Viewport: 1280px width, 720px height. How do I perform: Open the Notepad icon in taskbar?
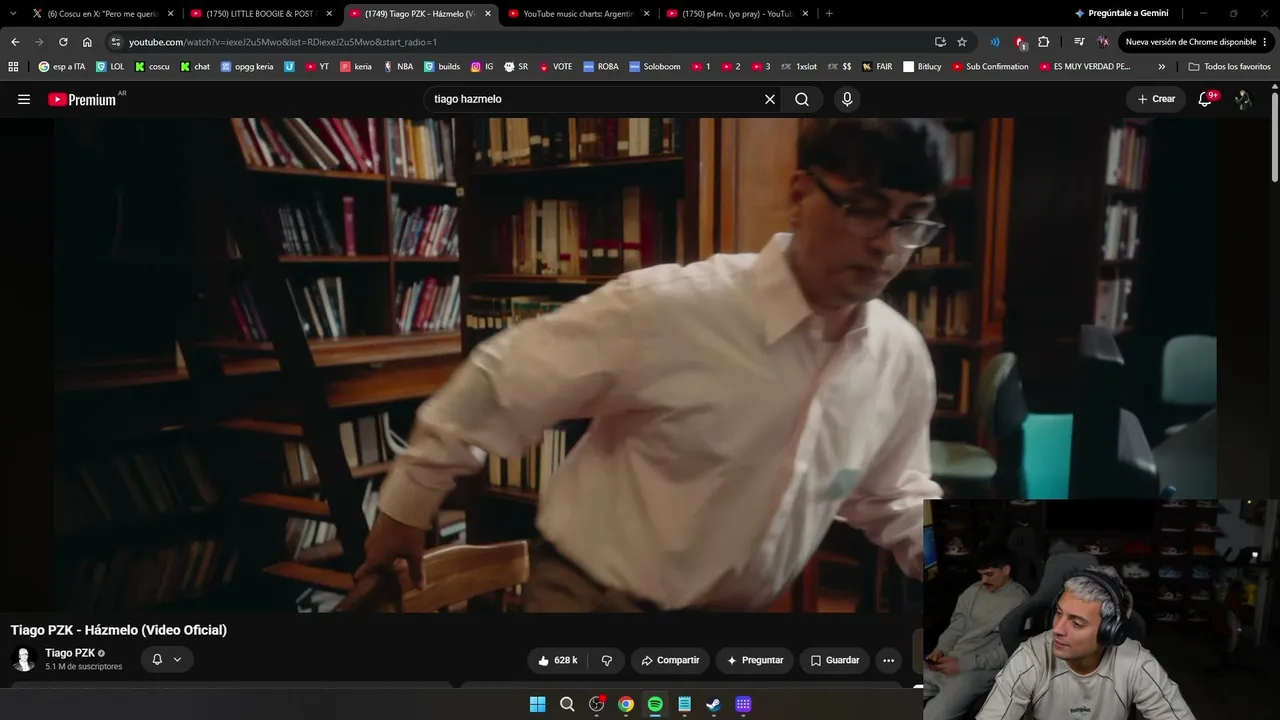click(x=684, y=704)
